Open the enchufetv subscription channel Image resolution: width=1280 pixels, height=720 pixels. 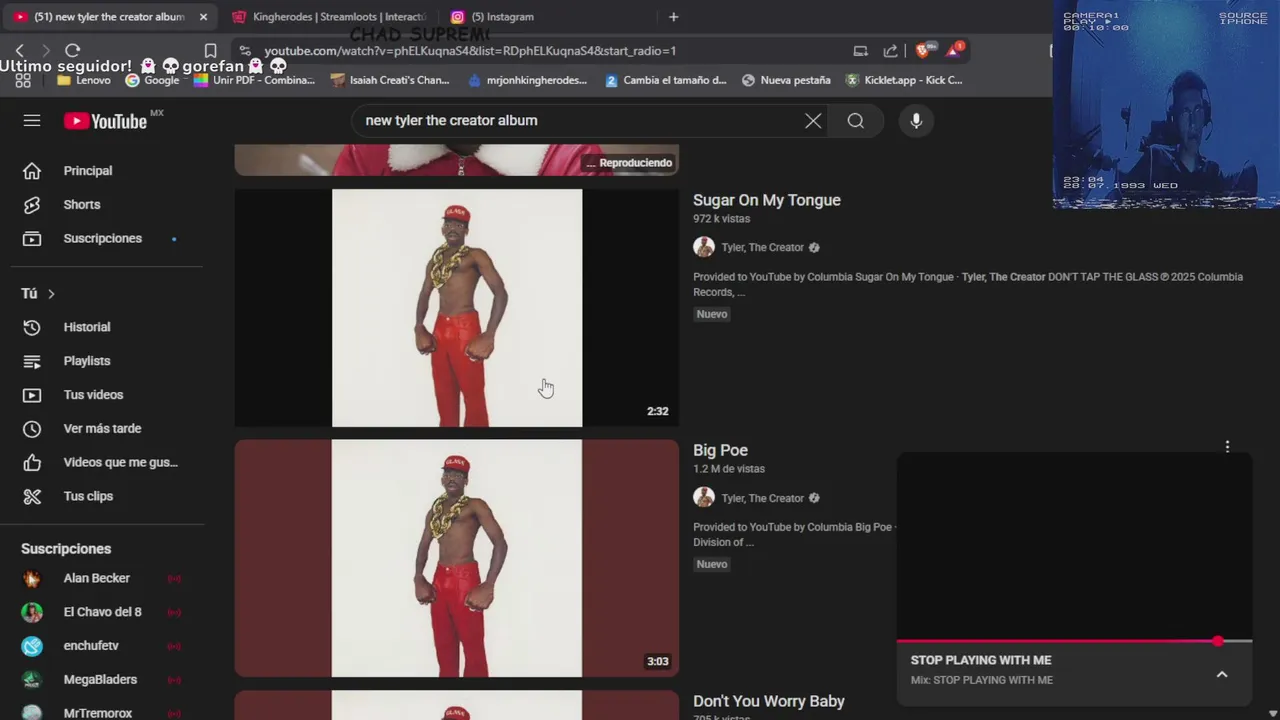(x=91, y=646)
